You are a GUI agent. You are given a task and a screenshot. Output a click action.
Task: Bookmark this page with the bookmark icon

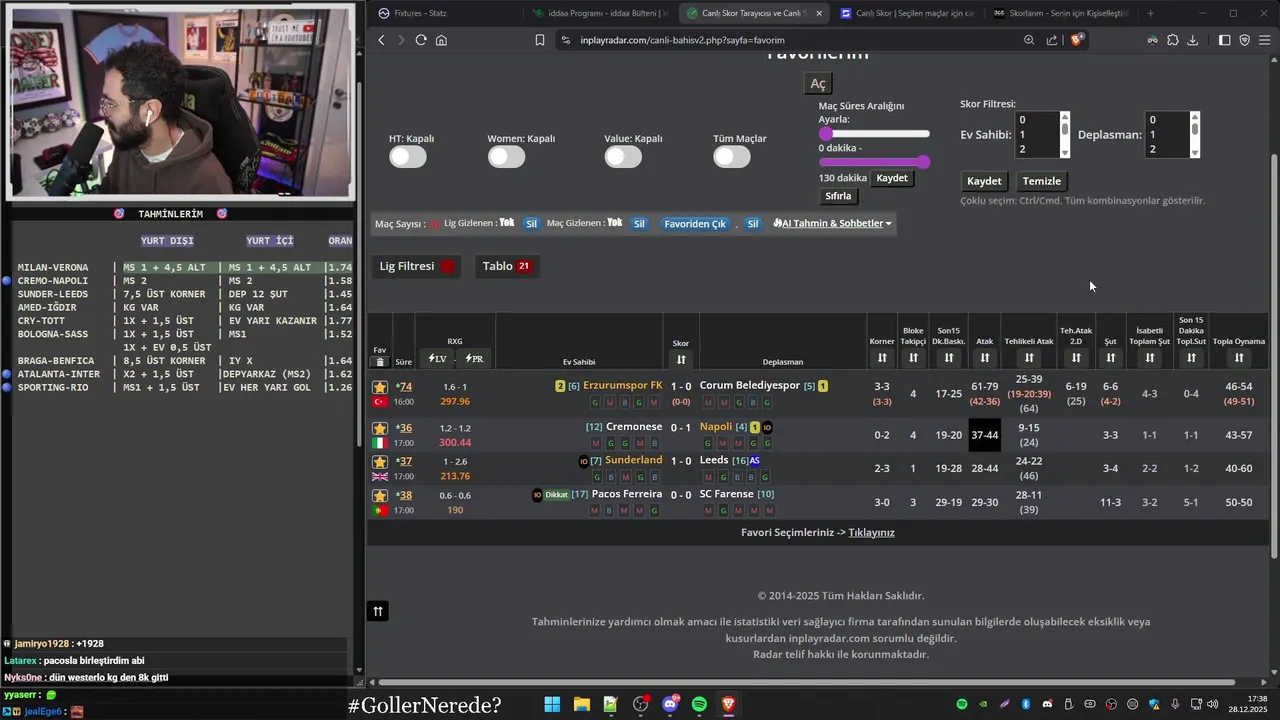[x=540, y=40]
